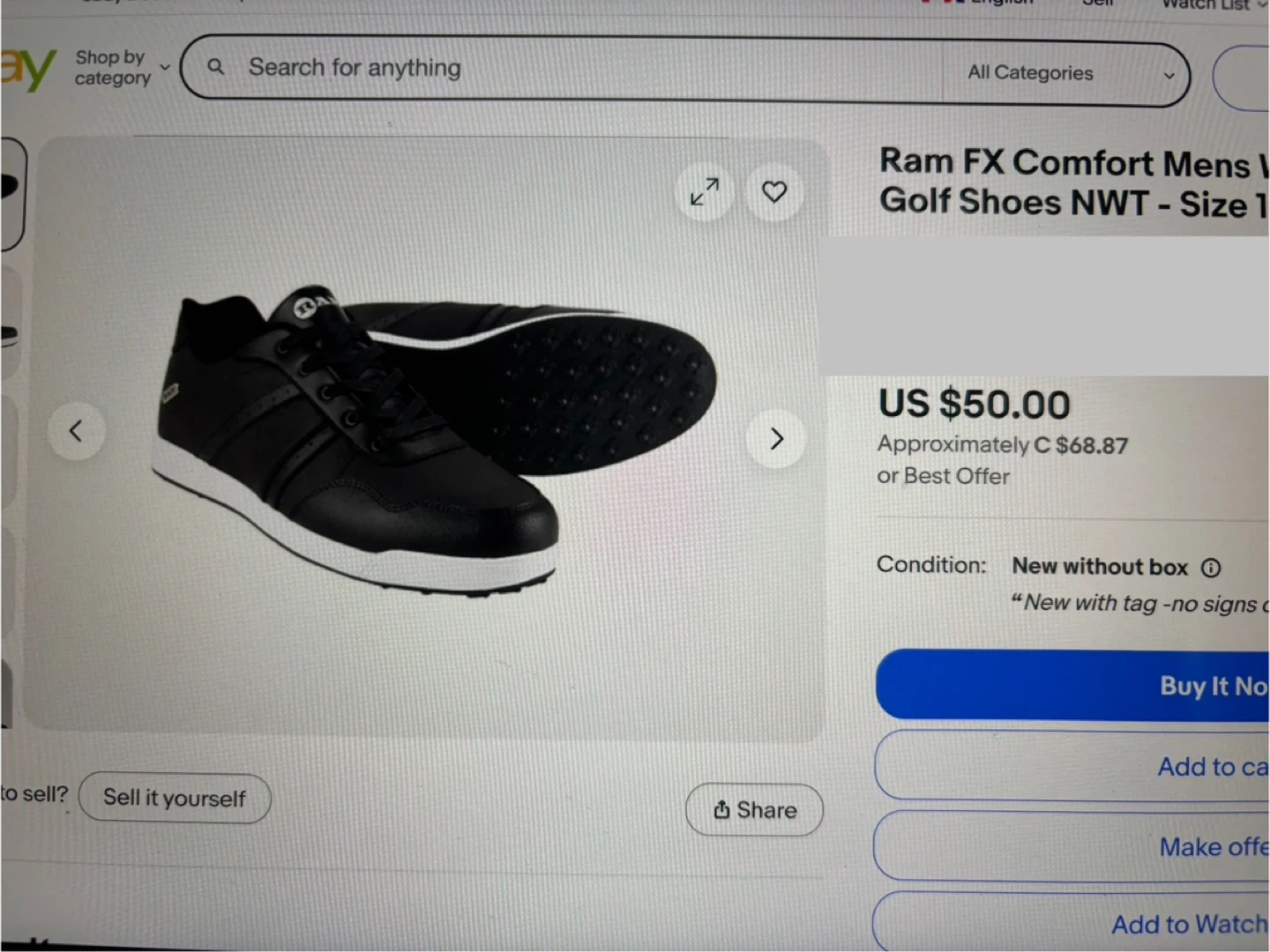1270x952 pixels.
Task: Add the item to Watchlist
Action: click(1072, 923)
